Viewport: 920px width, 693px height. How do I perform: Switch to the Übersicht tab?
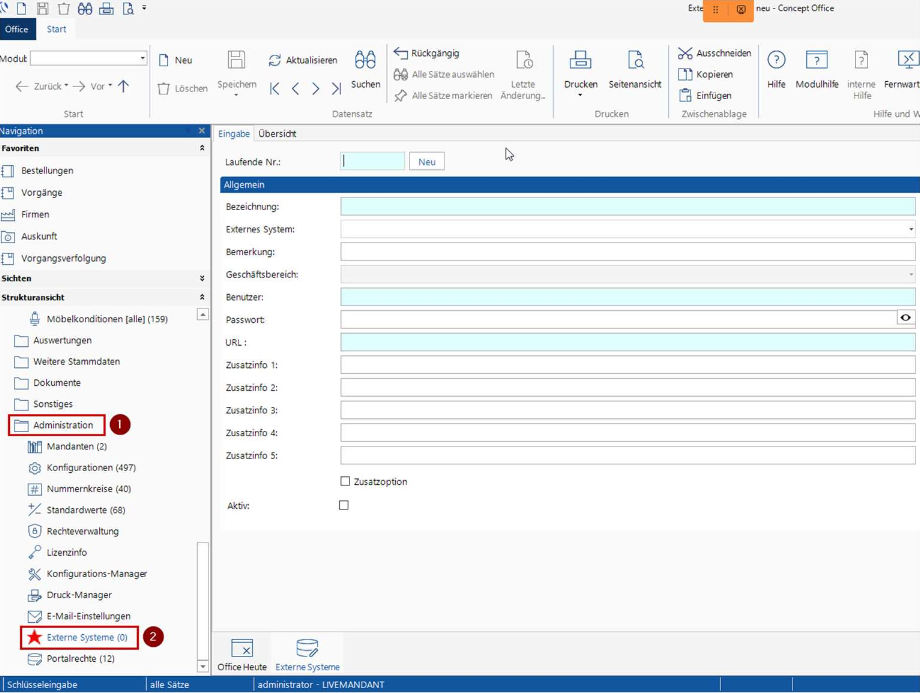click(x=277, y=134)
